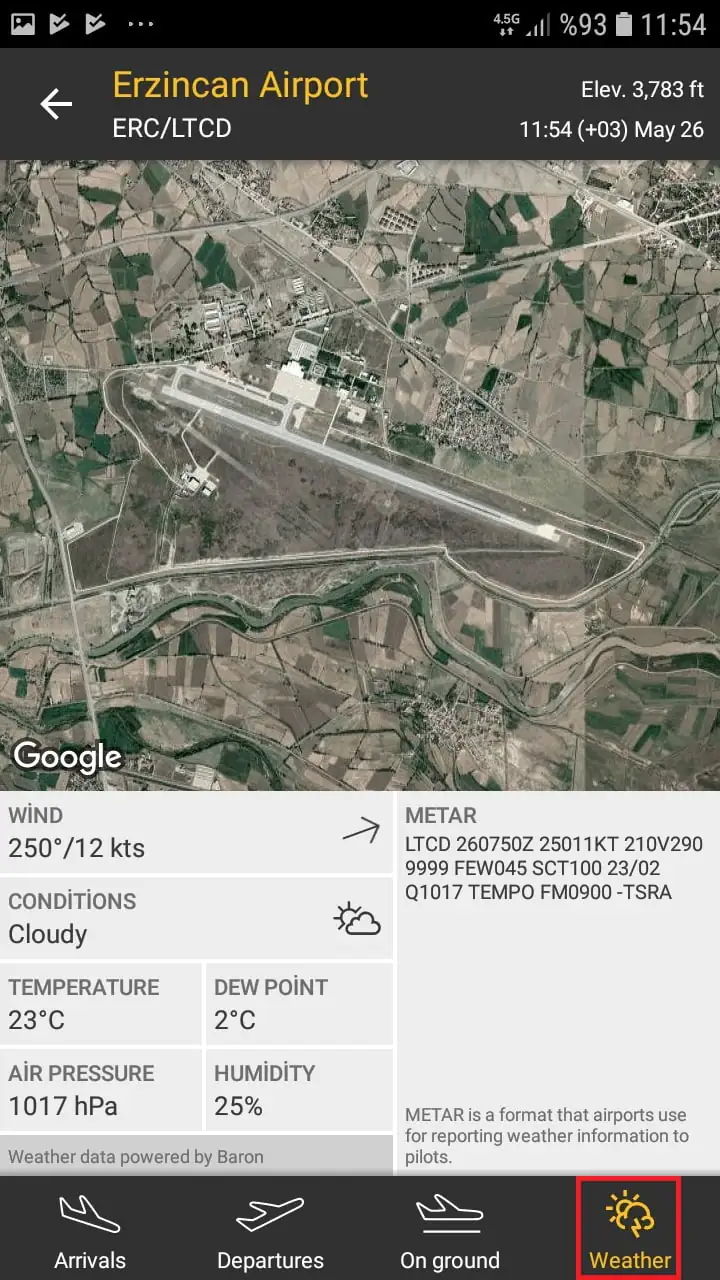Tap the Temperature 23°C card

point(100,1005)
